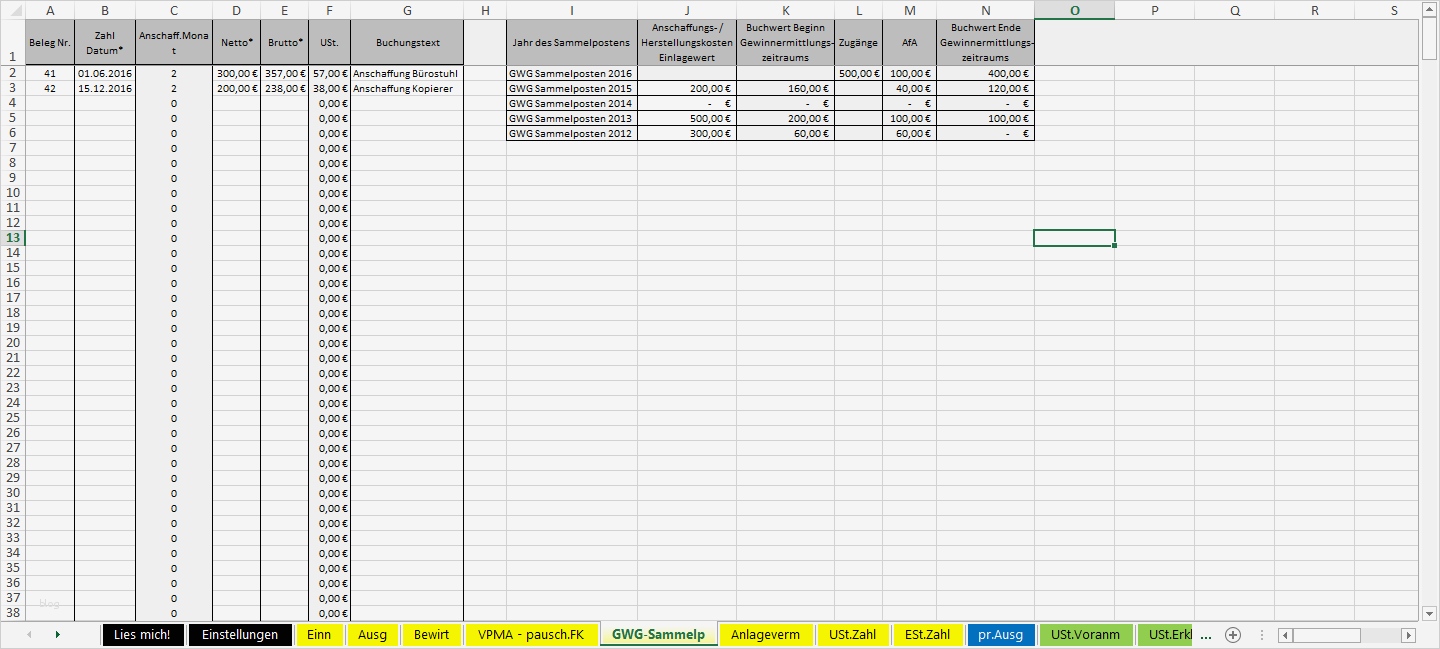Viewport: 1440px width, 649px height.
Task: Select the GWG Sammelposten 2016 cell
Action: coord(571,73)
